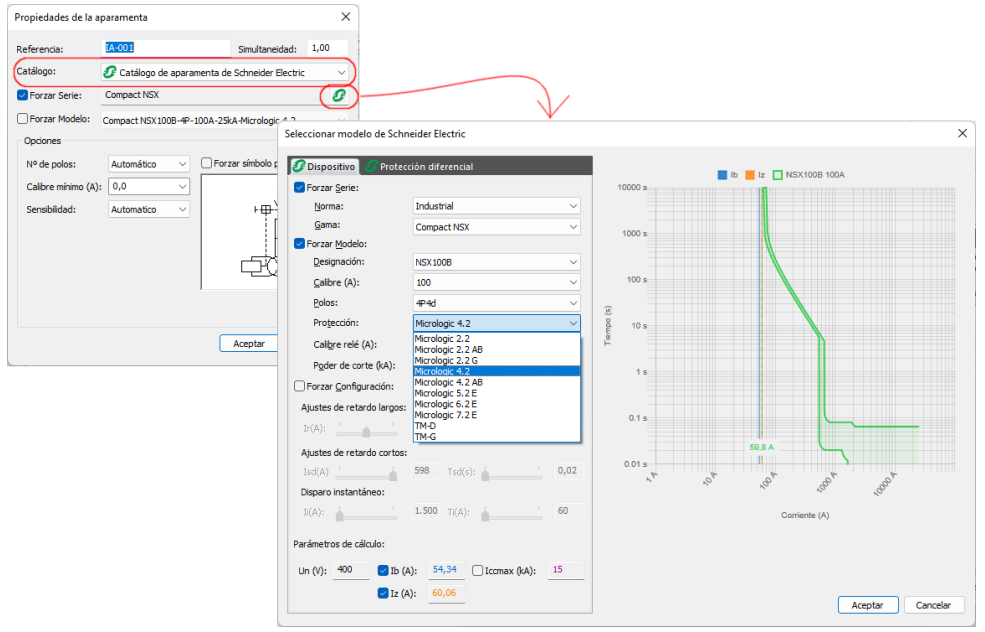Click the Ti(A) slider handle

pyautogui.click(x=485, y=516)
